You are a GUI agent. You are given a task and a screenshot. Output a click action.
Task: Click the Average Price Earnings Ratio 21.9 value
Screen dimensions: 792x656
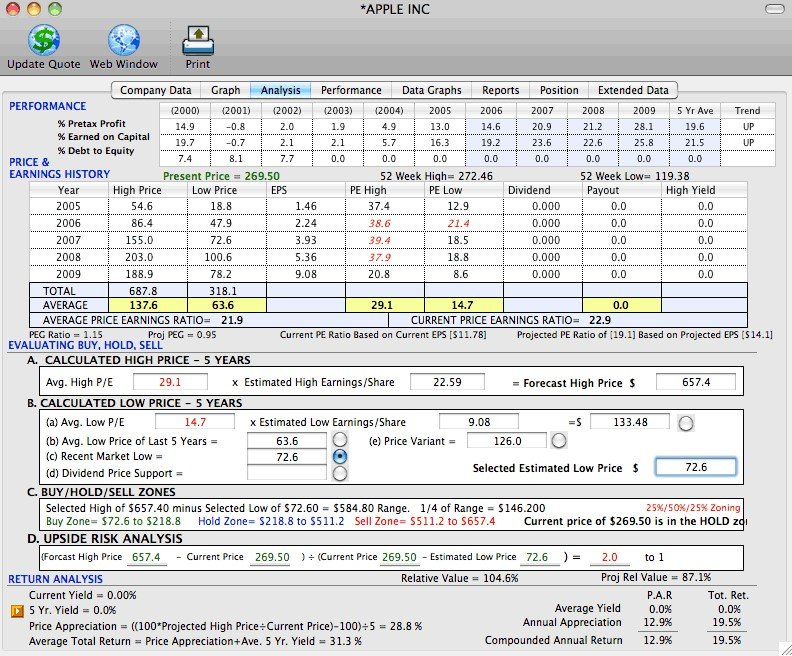coord(232,320)
